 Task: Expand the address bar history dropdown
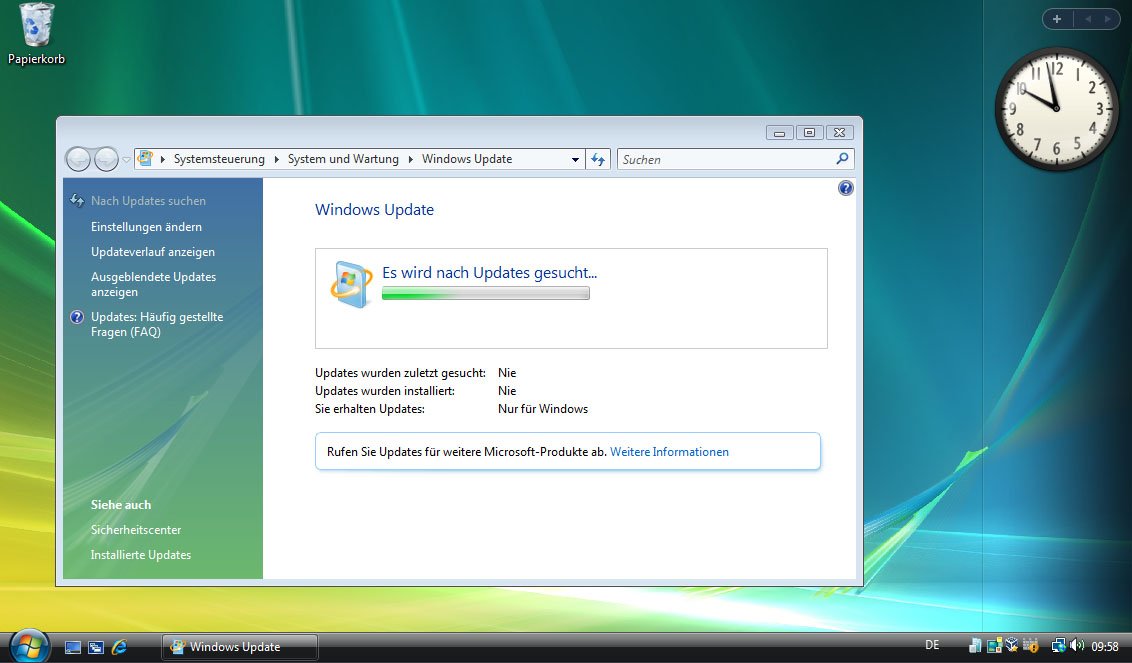(x=575, y=159)
